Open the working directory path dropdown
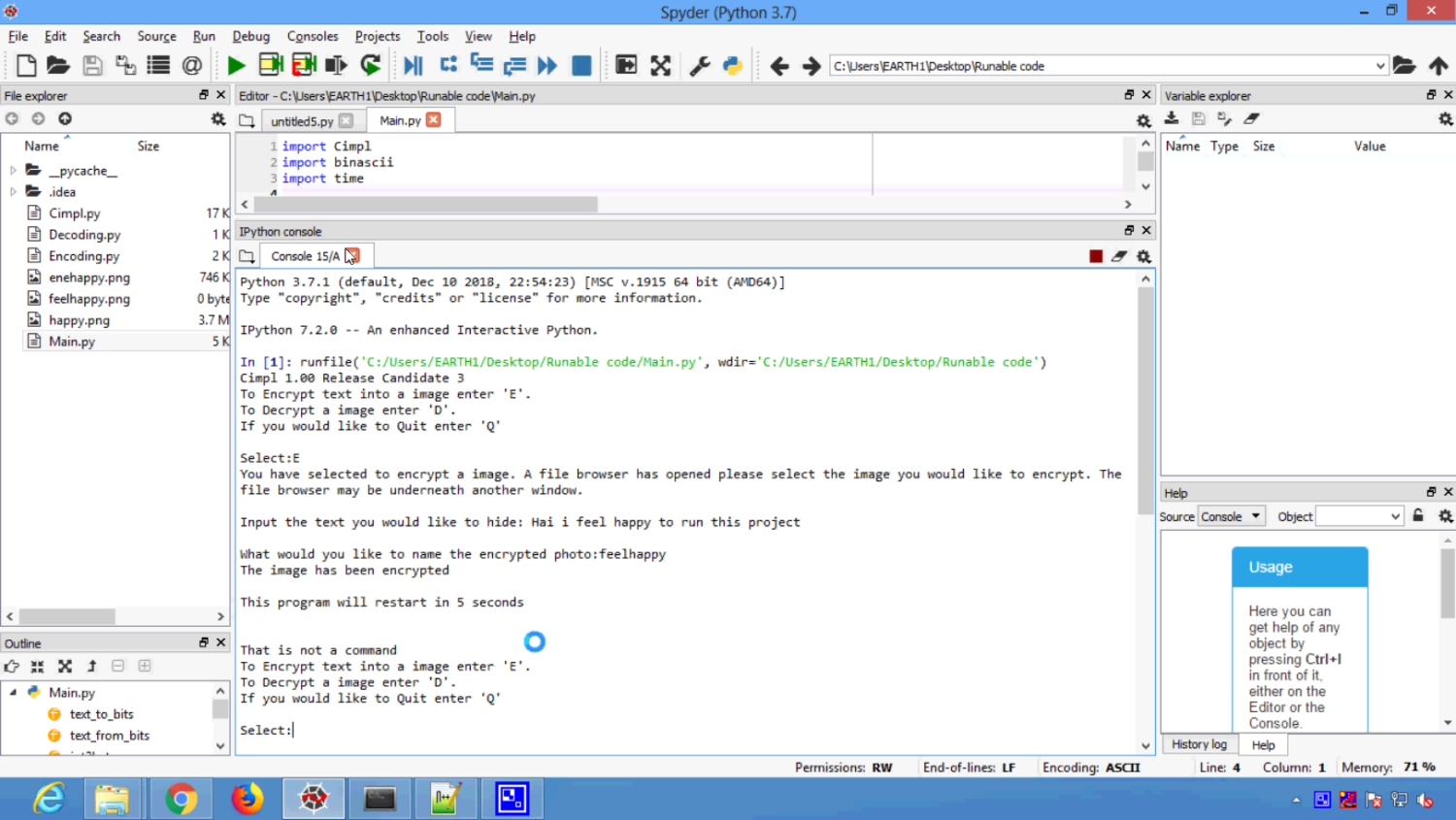Image resolution: width=1456 pixels, height=820 pixels. pos(1379,66)
